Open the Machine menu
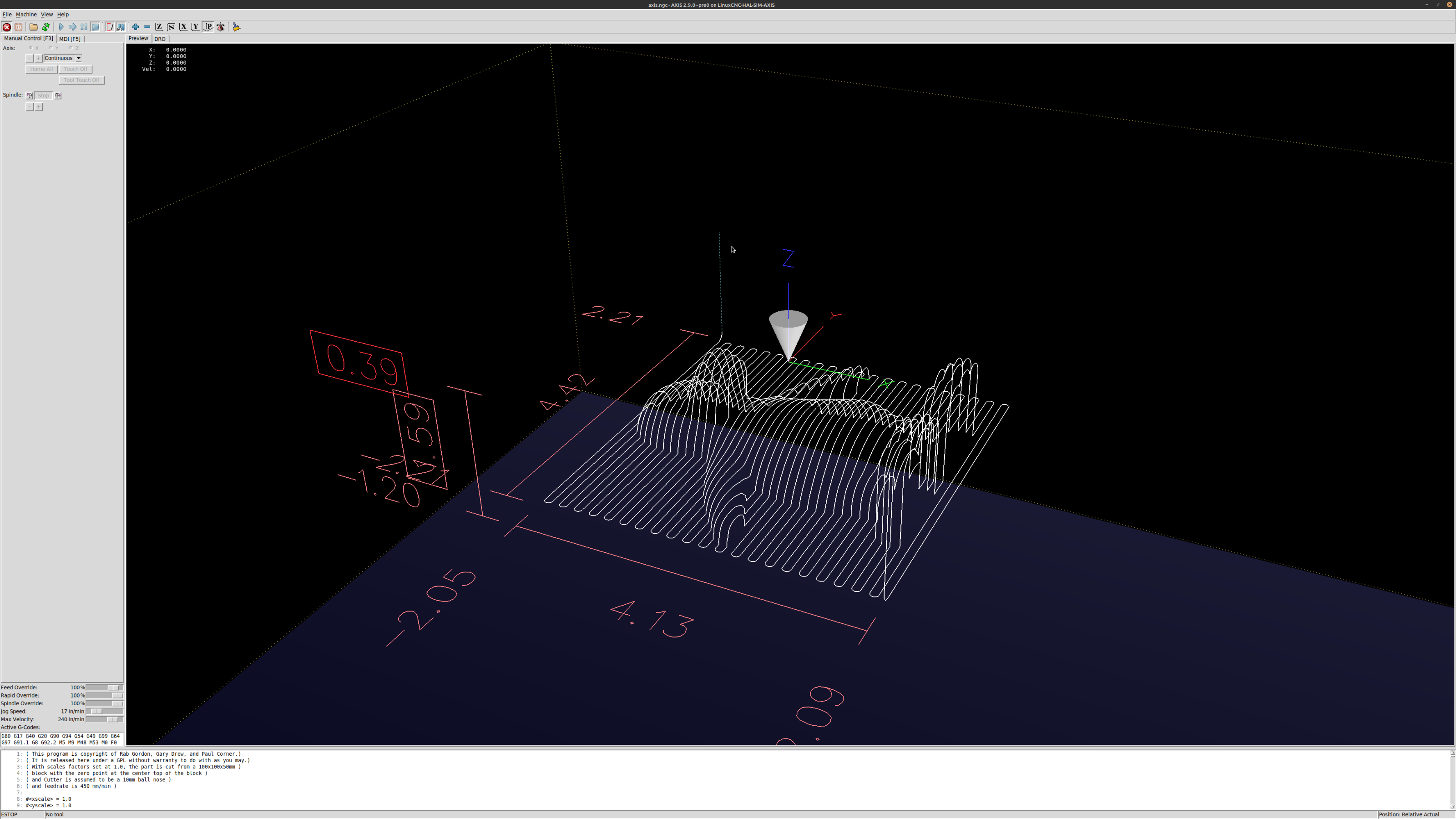The width and height of the screenshot is (1456, 819). point(26,14)
